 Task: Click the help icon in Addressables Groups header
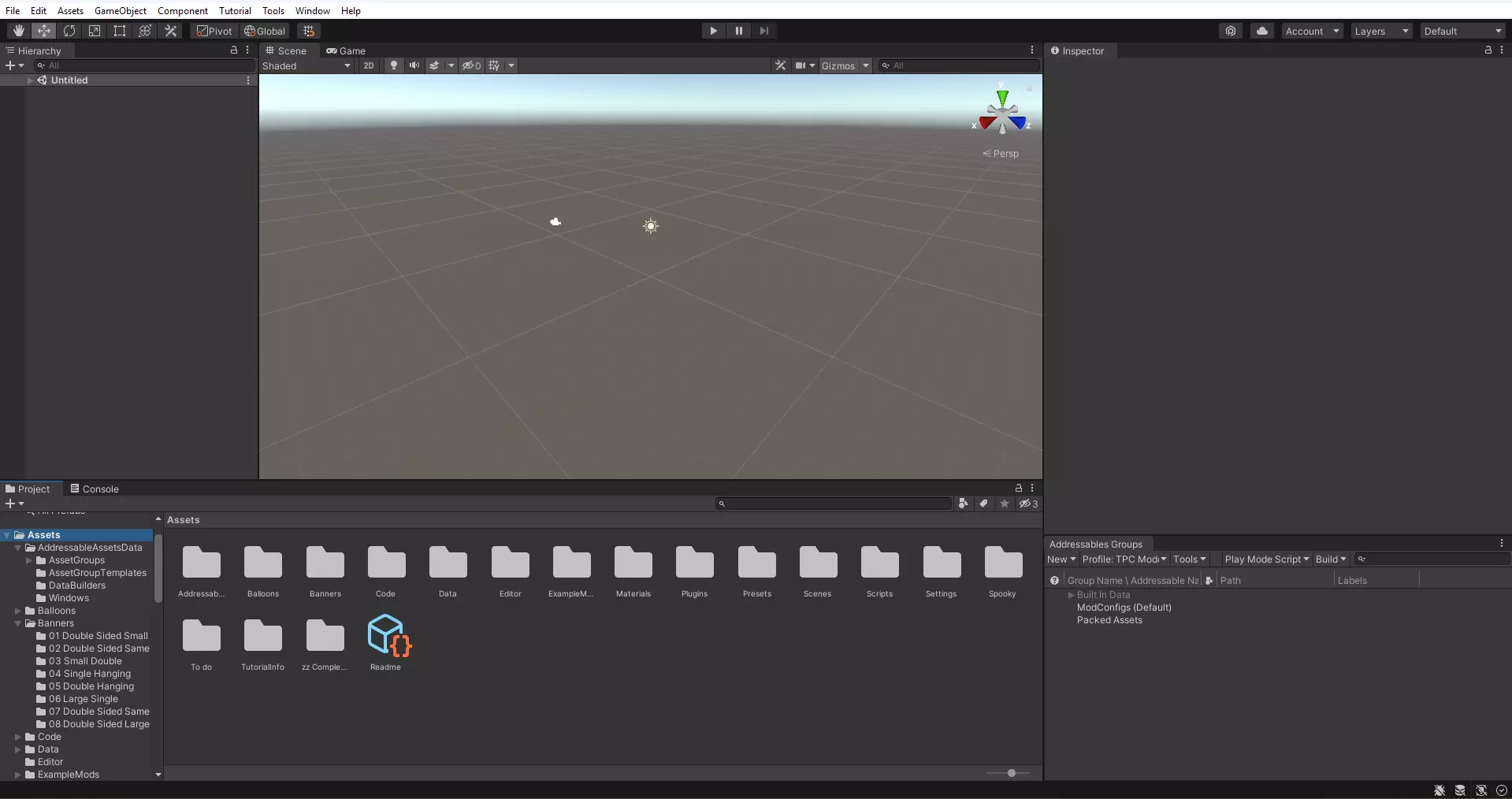(1054, 580)
